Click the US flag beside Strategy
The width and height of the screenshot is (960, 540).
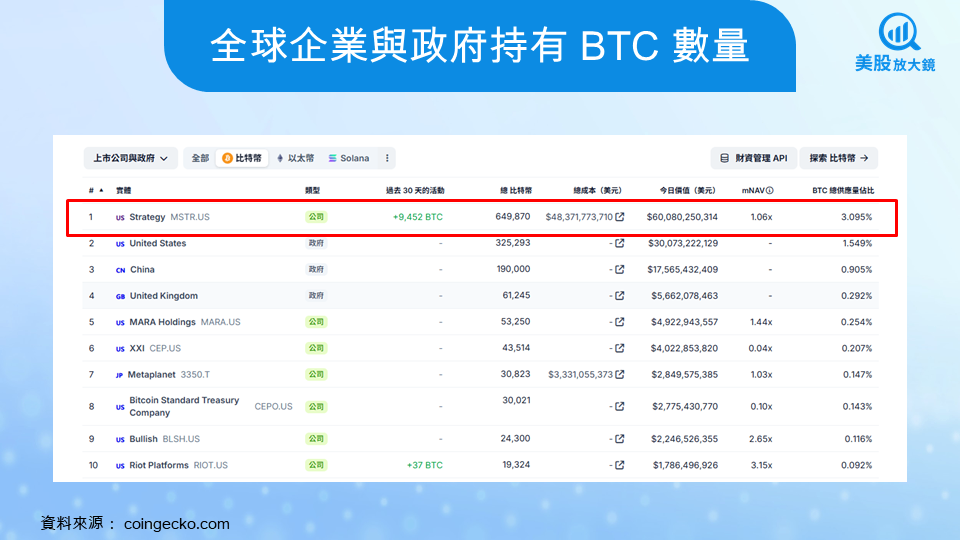coord(120,217)
